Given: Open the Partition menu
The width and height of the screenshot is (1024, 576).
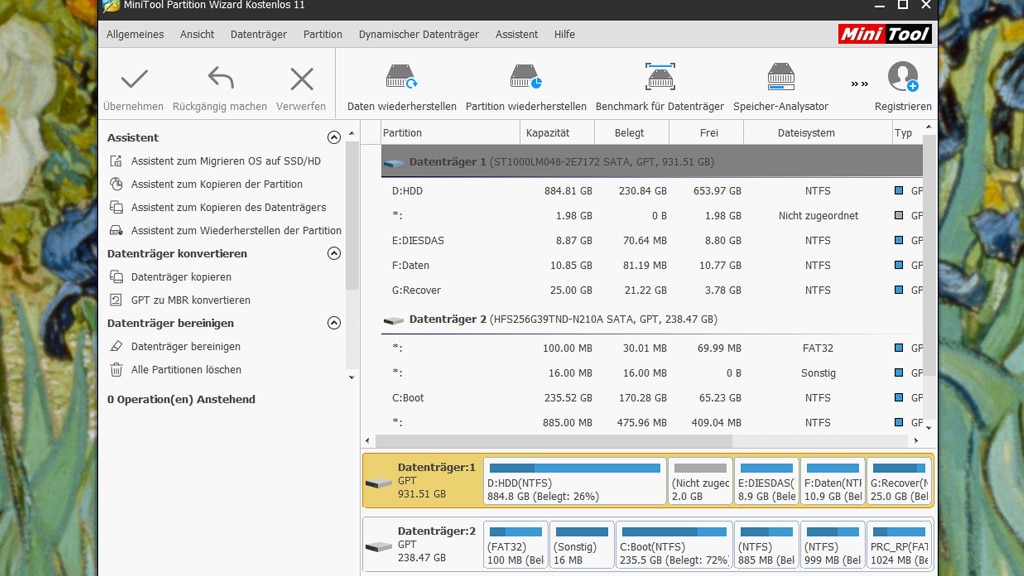Looking at the screenshot, I should tap(322, 34).
